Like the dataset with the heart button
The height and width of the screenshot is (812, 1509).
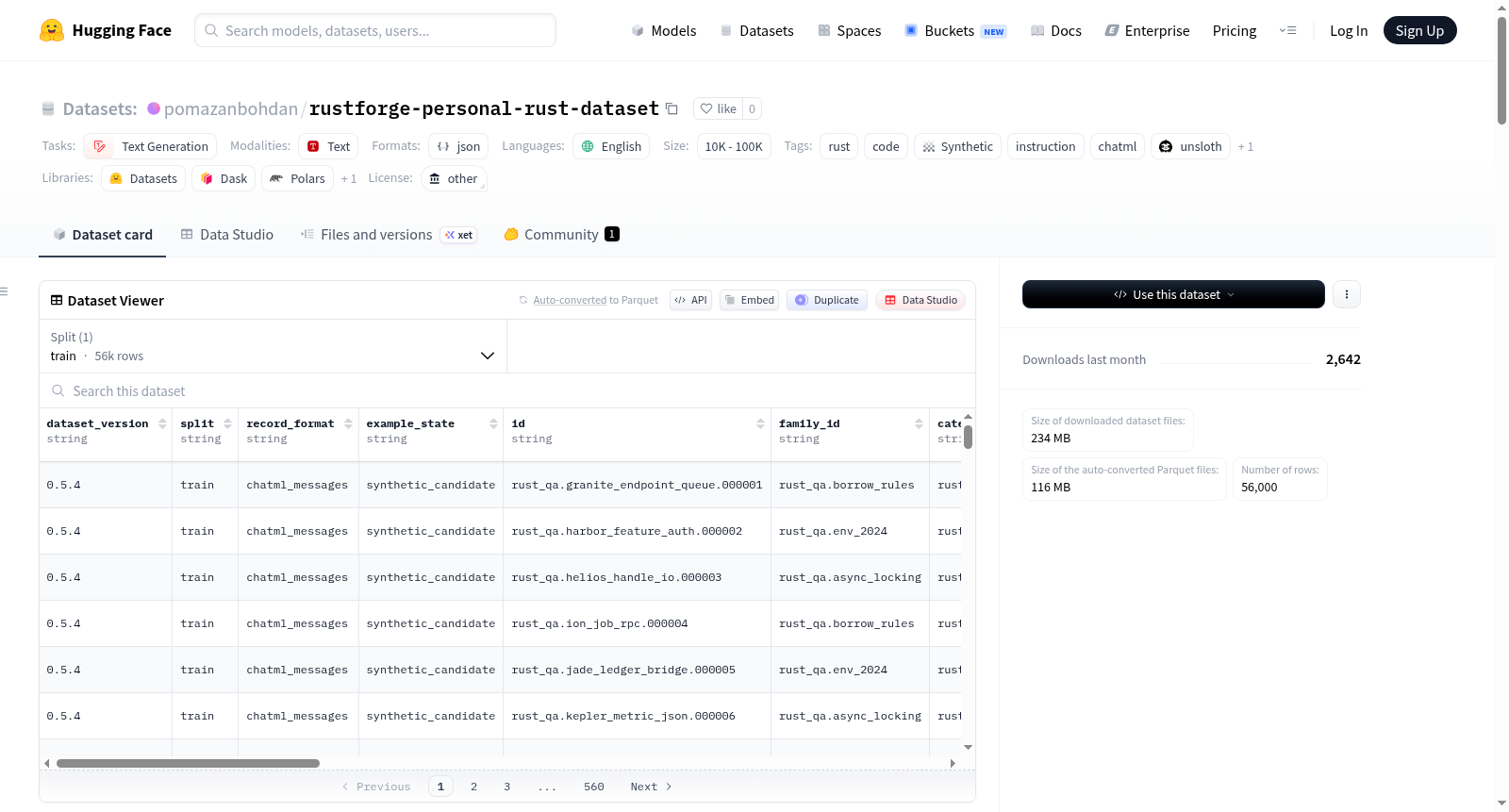(718, 108)
